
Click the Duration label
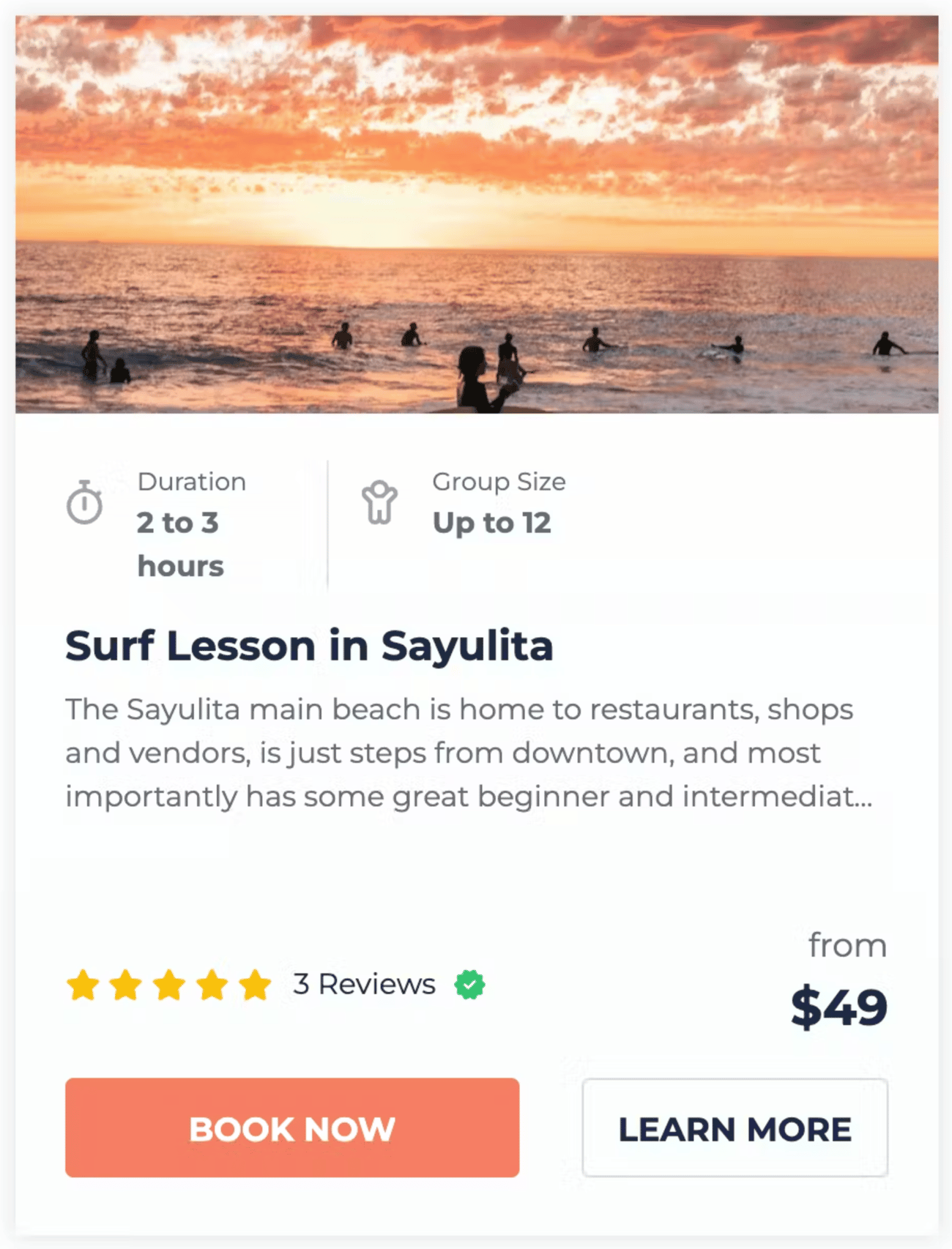(192, 482)
